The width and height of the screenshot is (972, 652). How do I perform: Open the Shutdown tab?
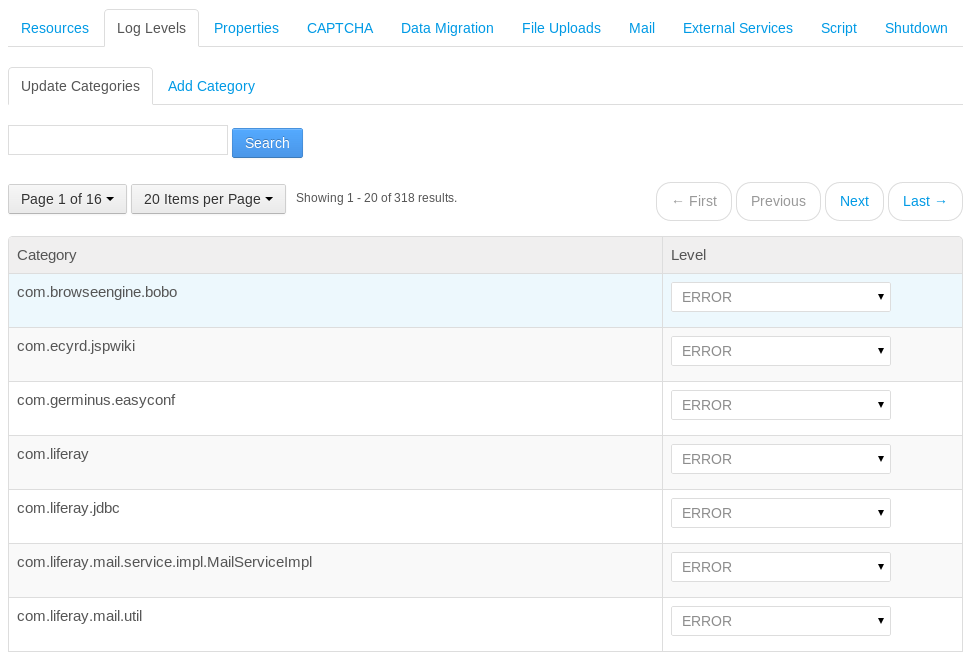[916, 29]
